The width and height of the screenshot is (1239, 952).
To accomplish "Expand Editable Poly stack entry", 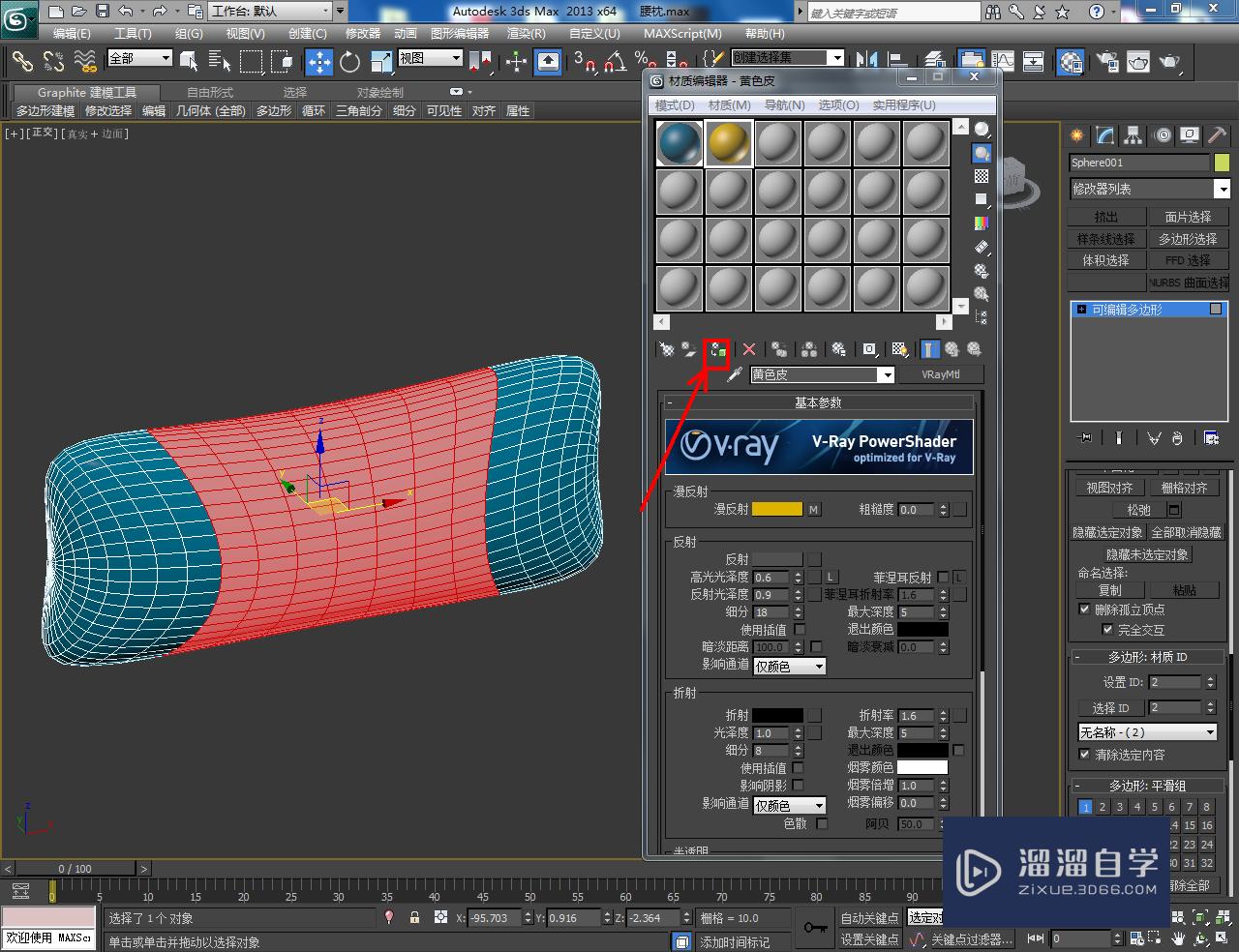I will (x=1082, y=310).
